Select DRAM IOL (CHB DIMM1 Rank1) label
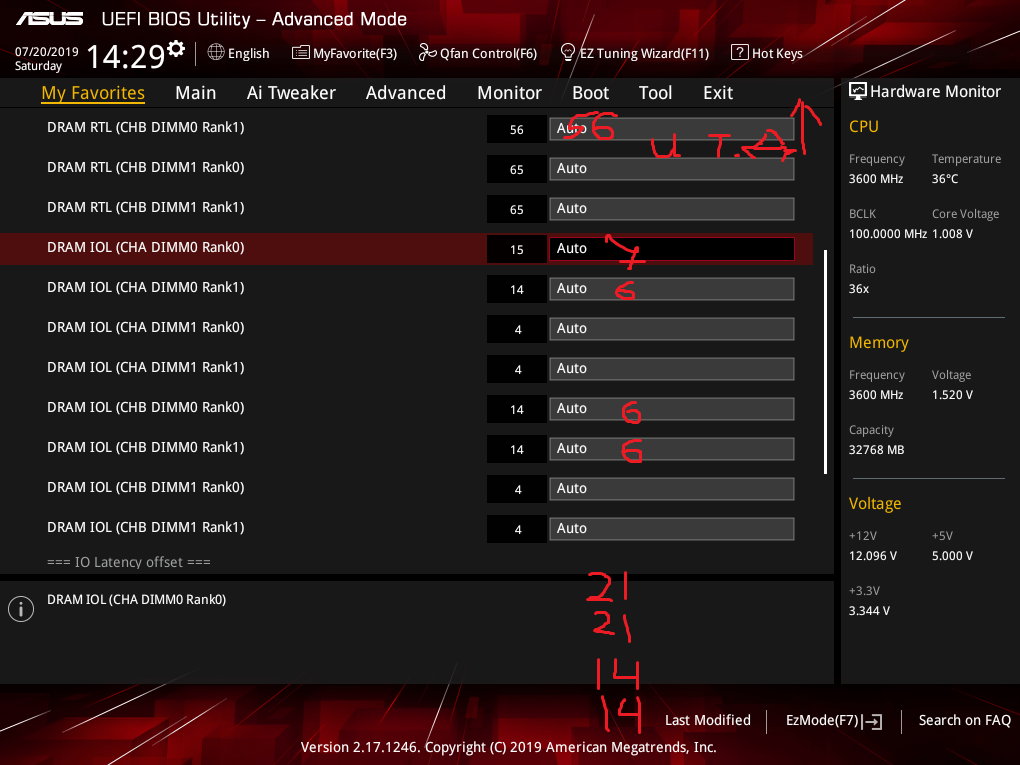Viewport: 1020px width, 765px height. (x=146, y=528)
